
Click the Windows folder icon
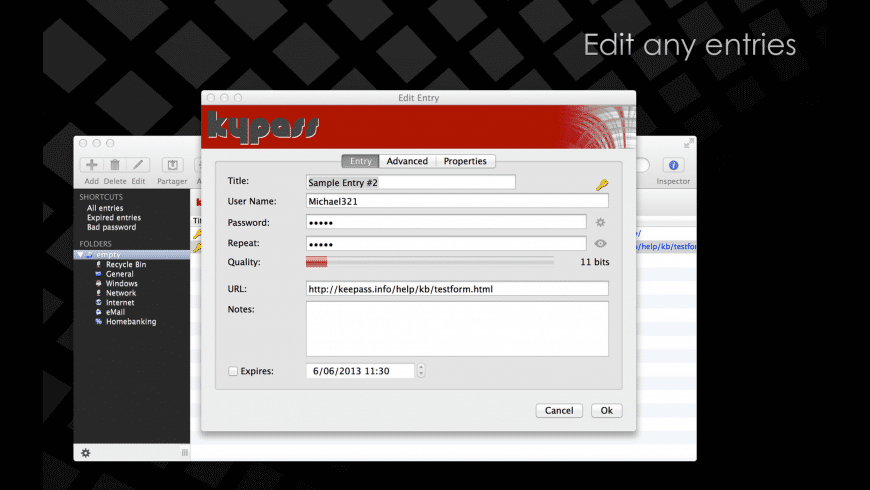click(x=99, y=284)
